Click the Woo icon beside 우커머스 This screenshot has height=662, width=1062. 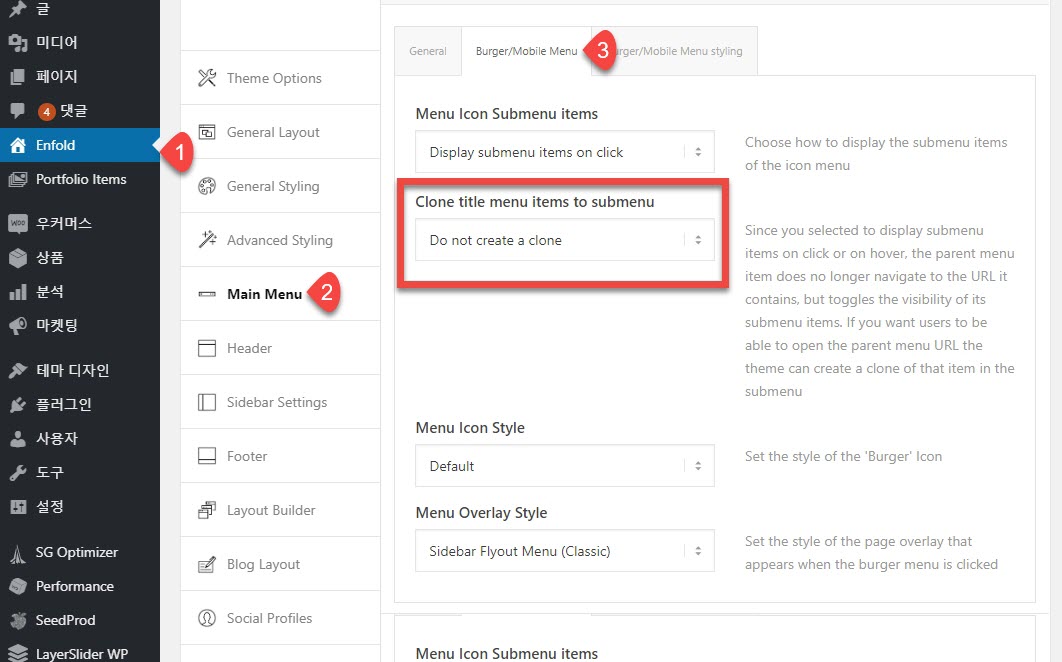[18, 223]
